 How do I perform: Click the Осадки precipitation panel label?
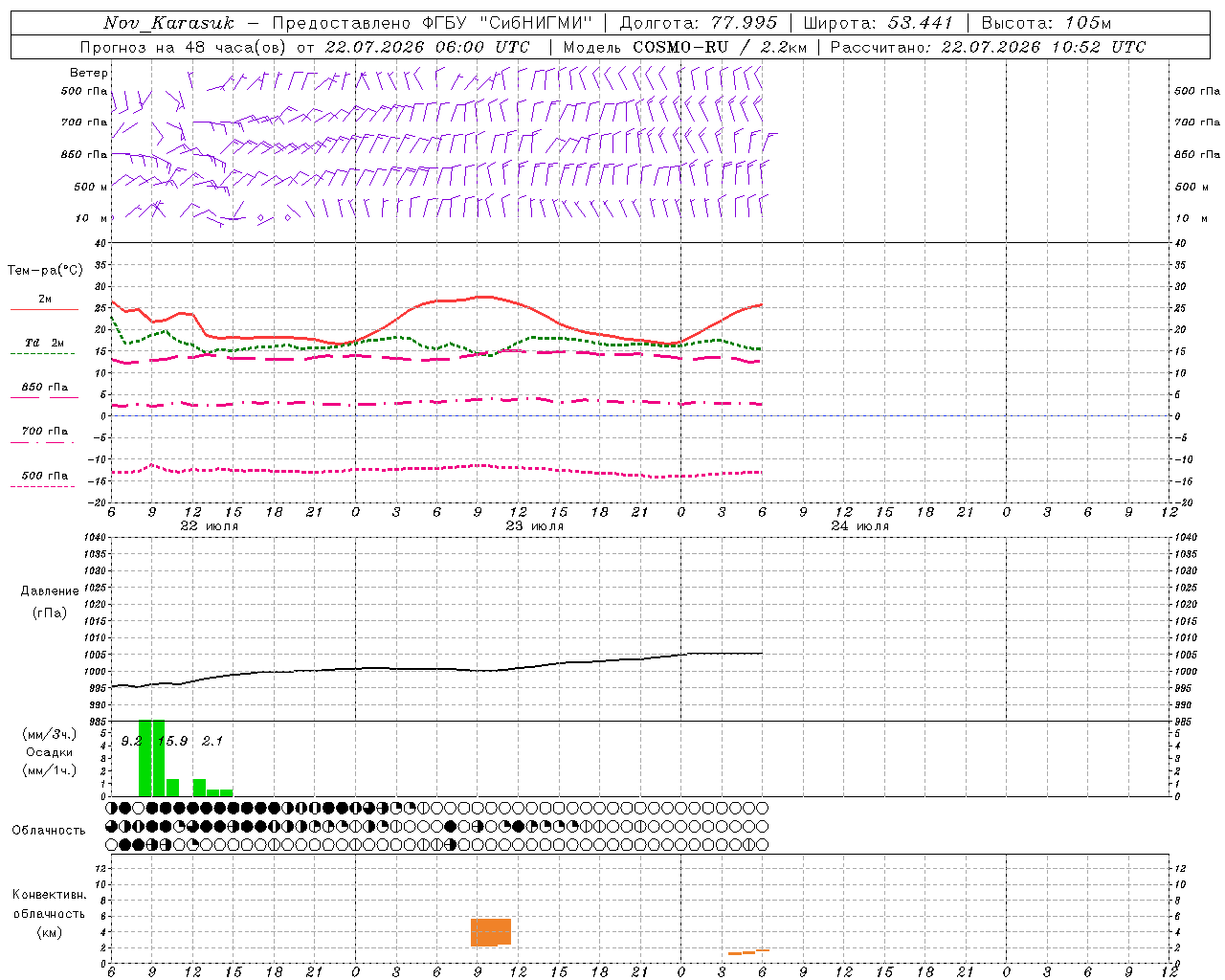tap(49, 752)
